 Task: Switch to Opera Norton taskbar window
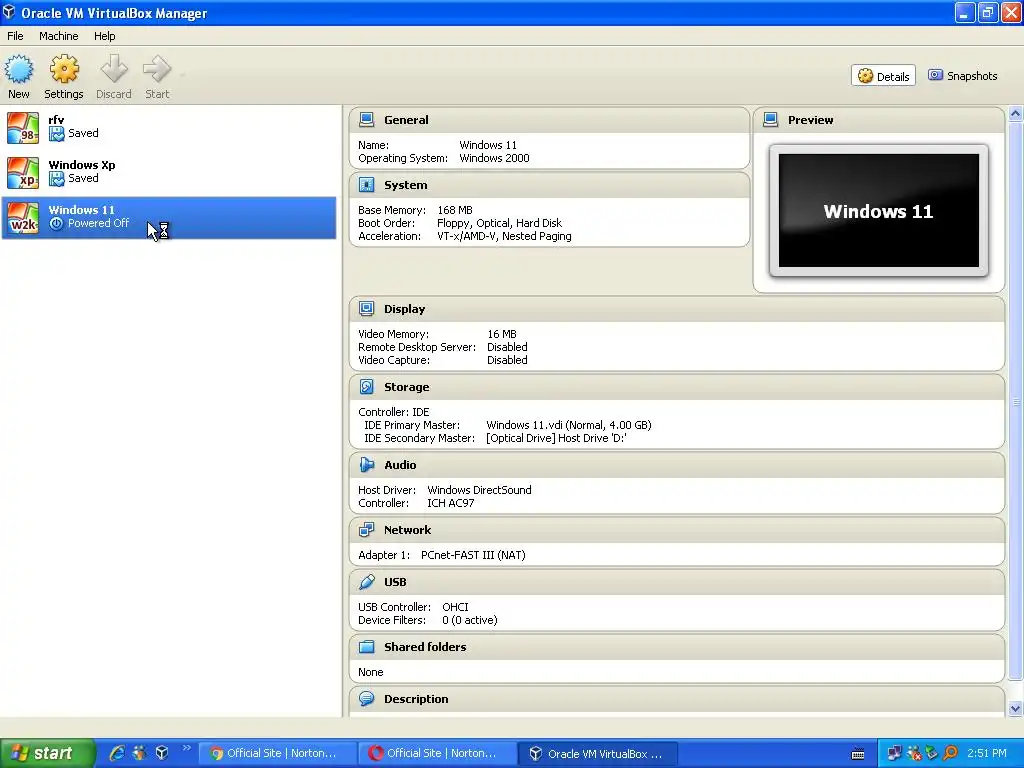[436, 753]
